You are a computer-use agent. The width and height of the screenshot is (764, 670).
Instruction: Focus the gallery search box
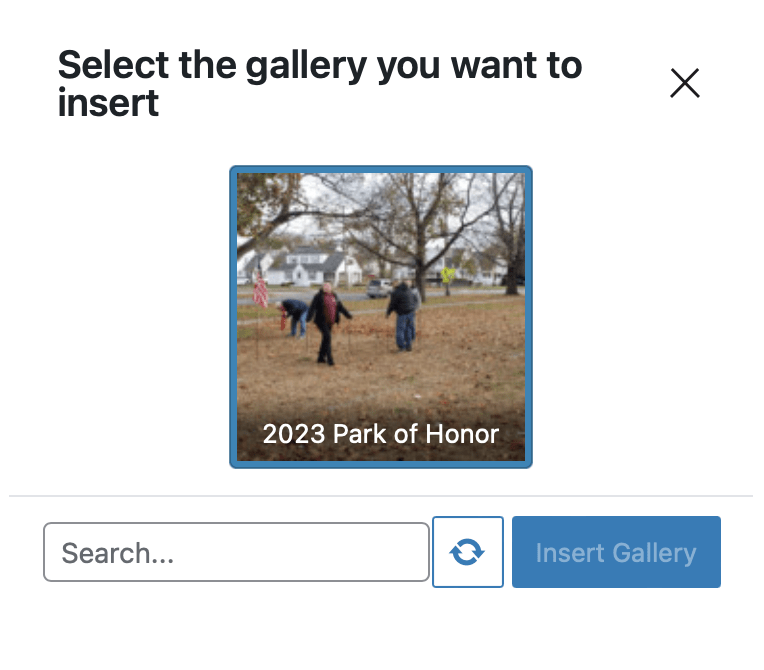click(236, 552)
